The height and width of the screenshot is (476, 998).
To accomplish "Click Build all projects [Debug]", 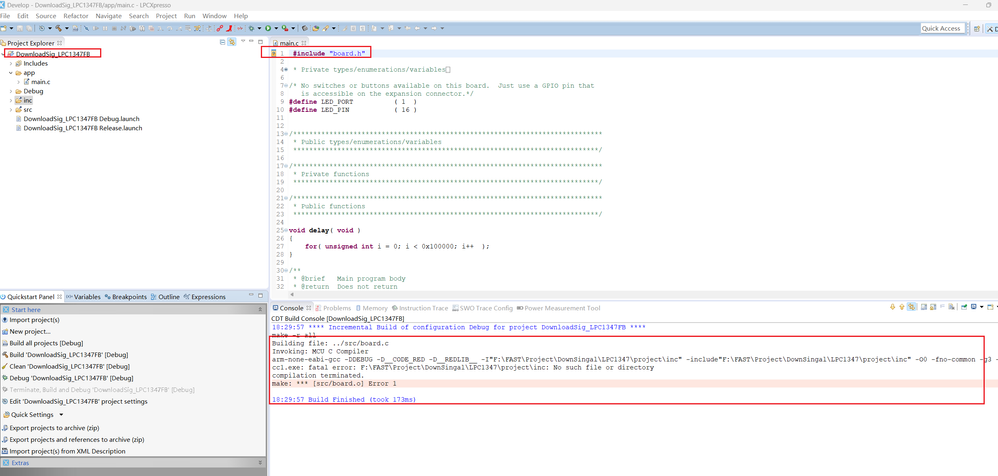I will [x=43, y=343].
